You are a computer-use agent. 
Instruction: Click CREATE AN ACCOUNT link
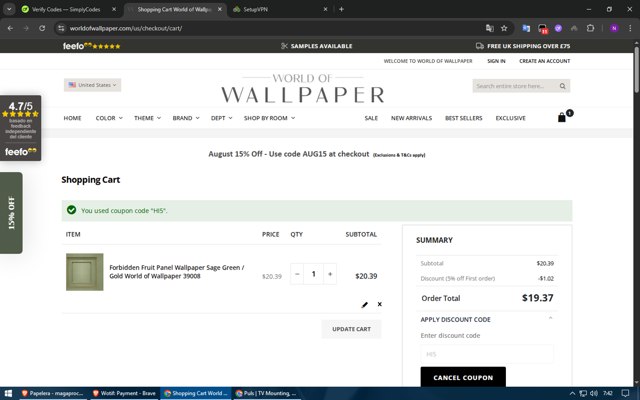coord(544,61)
